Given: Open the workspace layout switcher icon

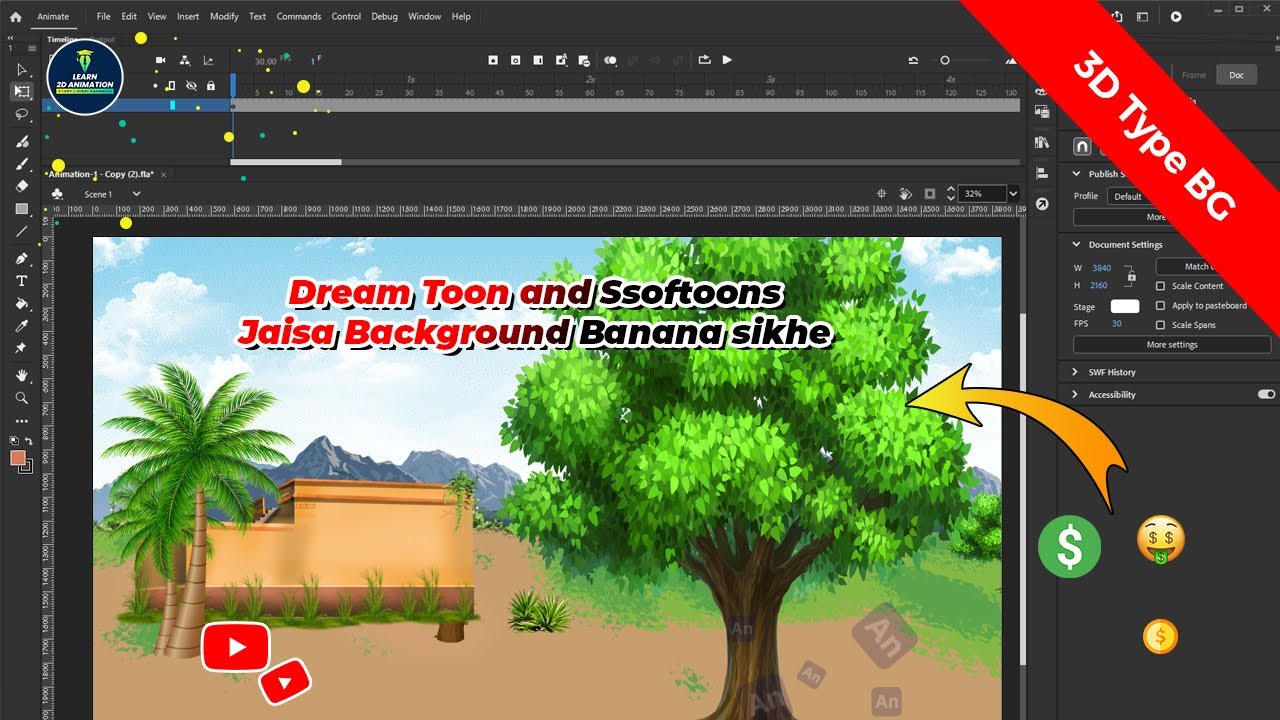Looking at the screenshot, I should pos(1143,16).
